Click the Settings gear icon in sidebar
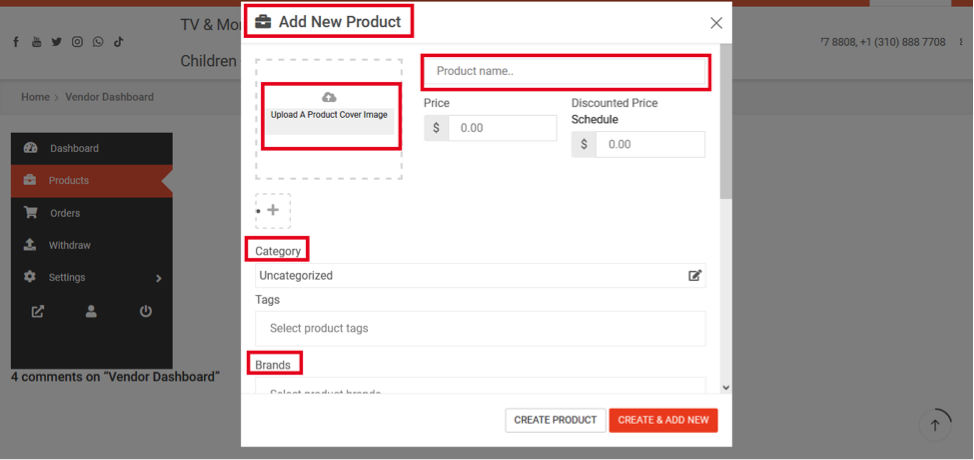Viewport: 974px width, 460px height. tap(30, 277)
